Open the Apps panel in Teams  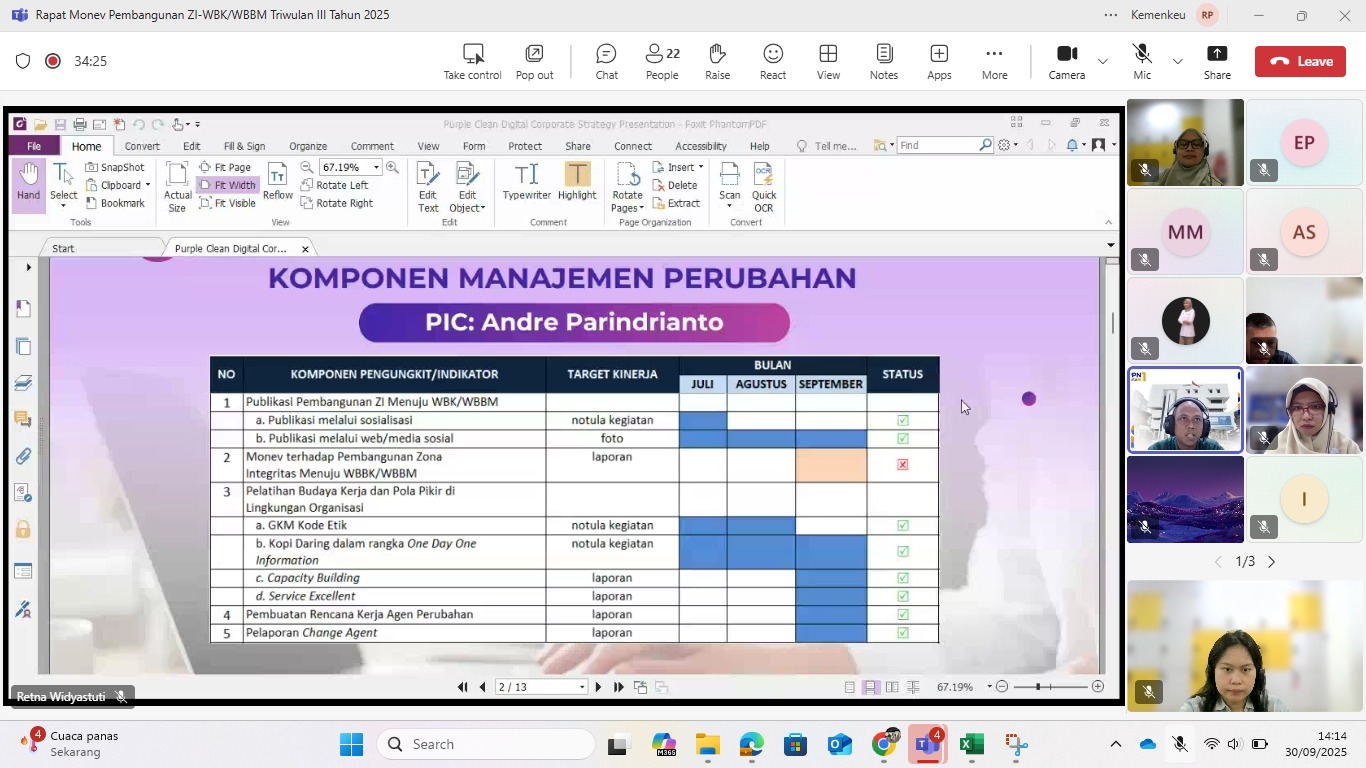939,61
